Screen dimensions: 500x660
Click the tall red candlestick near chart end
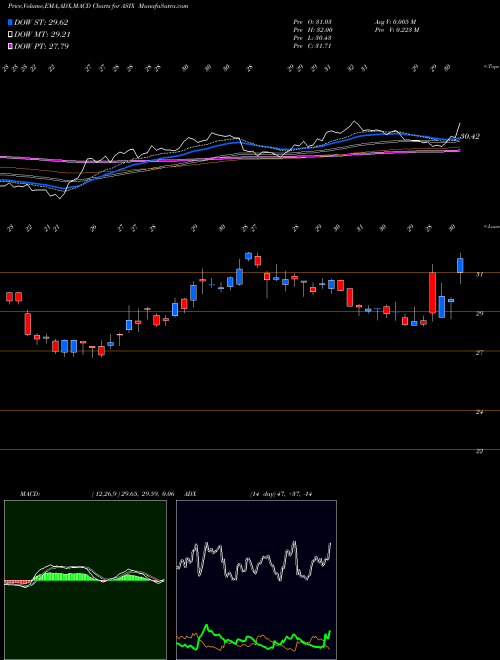(x=432, y=293)
